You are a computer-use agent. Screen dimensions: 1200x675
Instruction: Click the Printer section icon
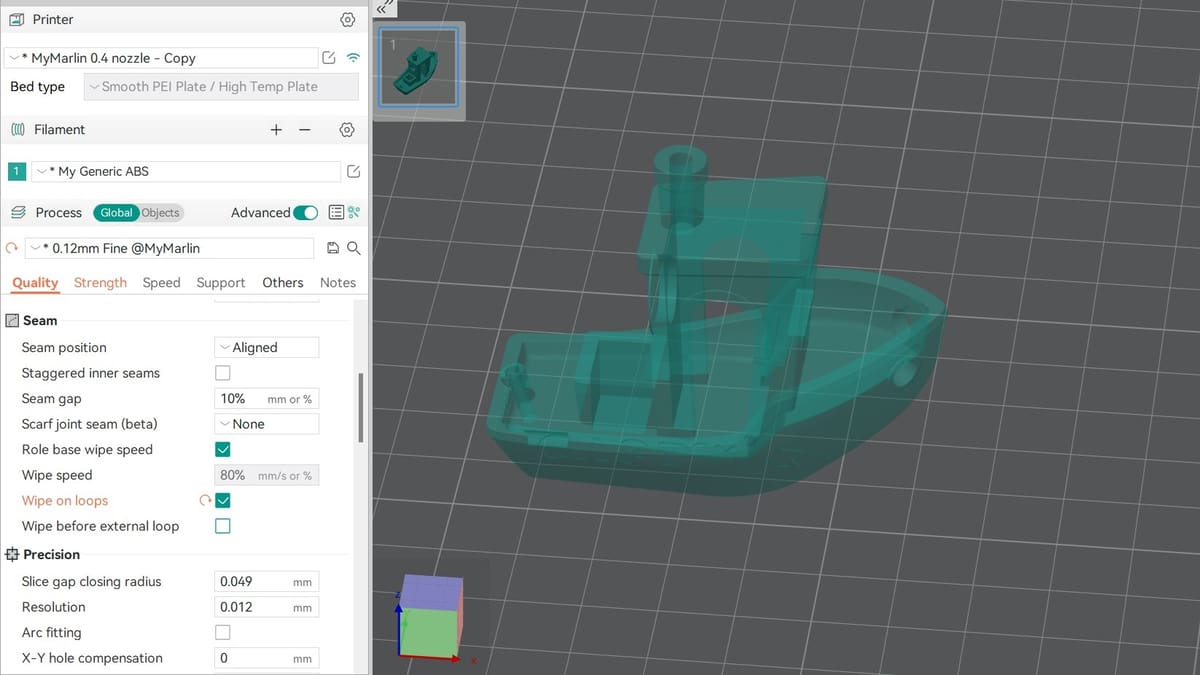pos(17,19)
